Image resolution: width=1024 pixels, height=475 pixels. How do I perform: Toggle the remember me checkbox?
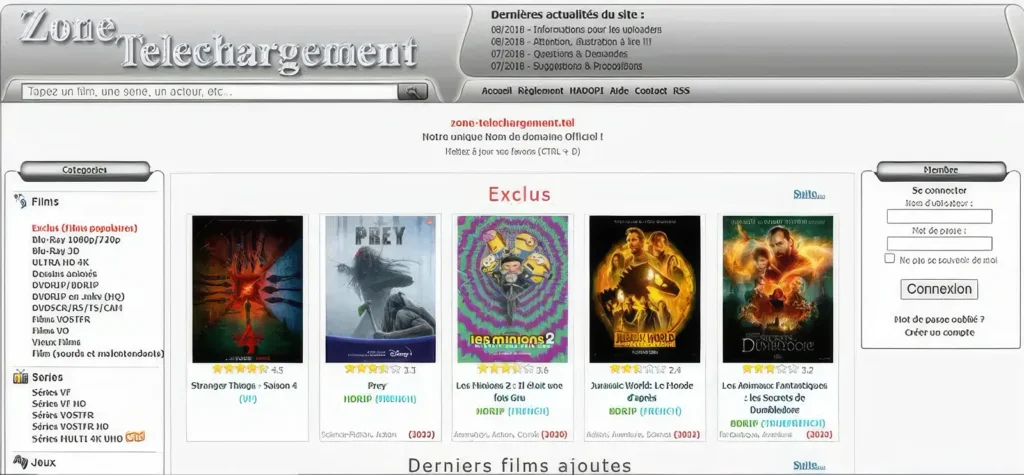coord(889,259)
